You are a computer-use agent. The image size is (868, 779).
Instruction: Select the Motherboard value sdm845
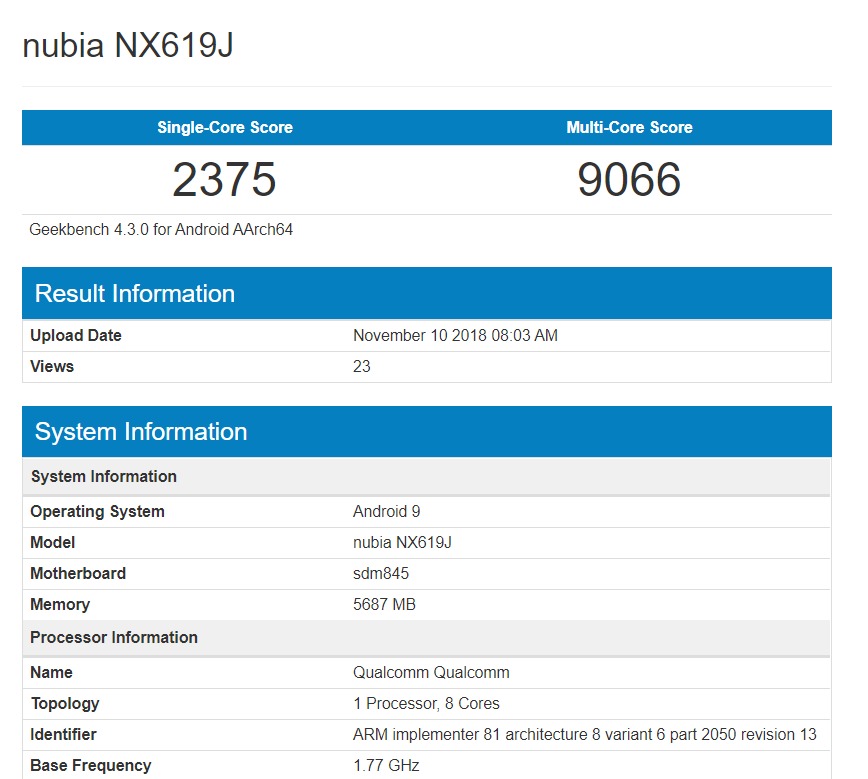click(381, 573)
